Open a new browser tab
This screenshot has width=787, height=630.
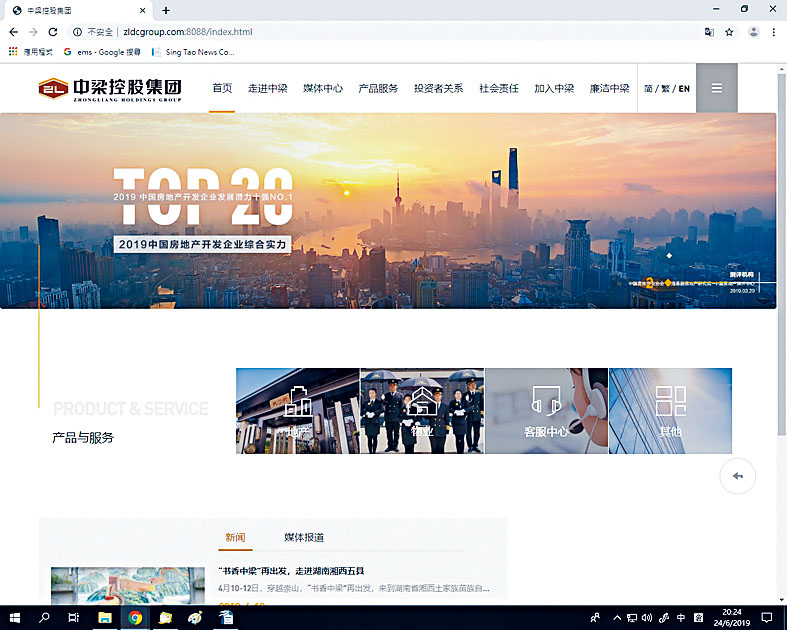pos(166,10)
